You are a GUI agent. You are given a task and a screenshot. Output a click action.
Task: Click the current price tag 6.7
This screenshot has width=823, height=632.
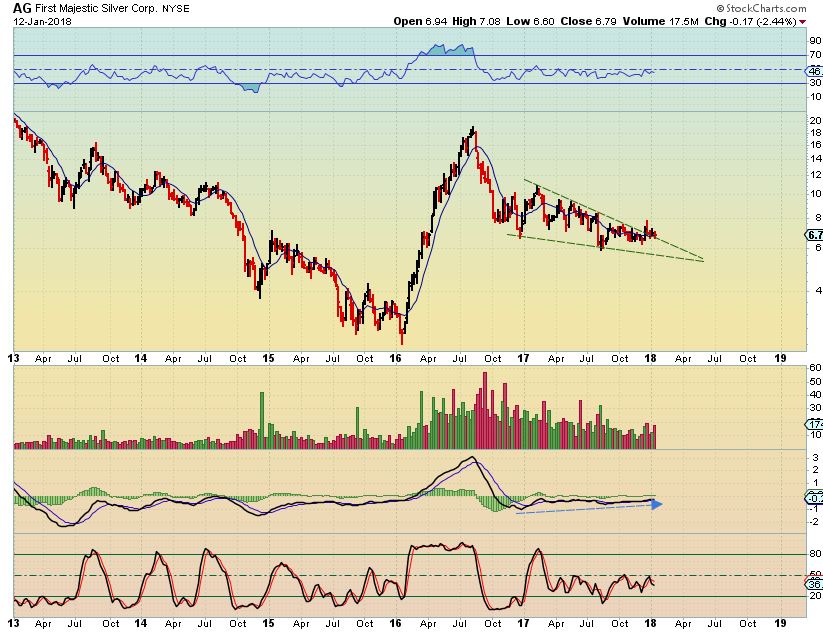tap(814, 235)
